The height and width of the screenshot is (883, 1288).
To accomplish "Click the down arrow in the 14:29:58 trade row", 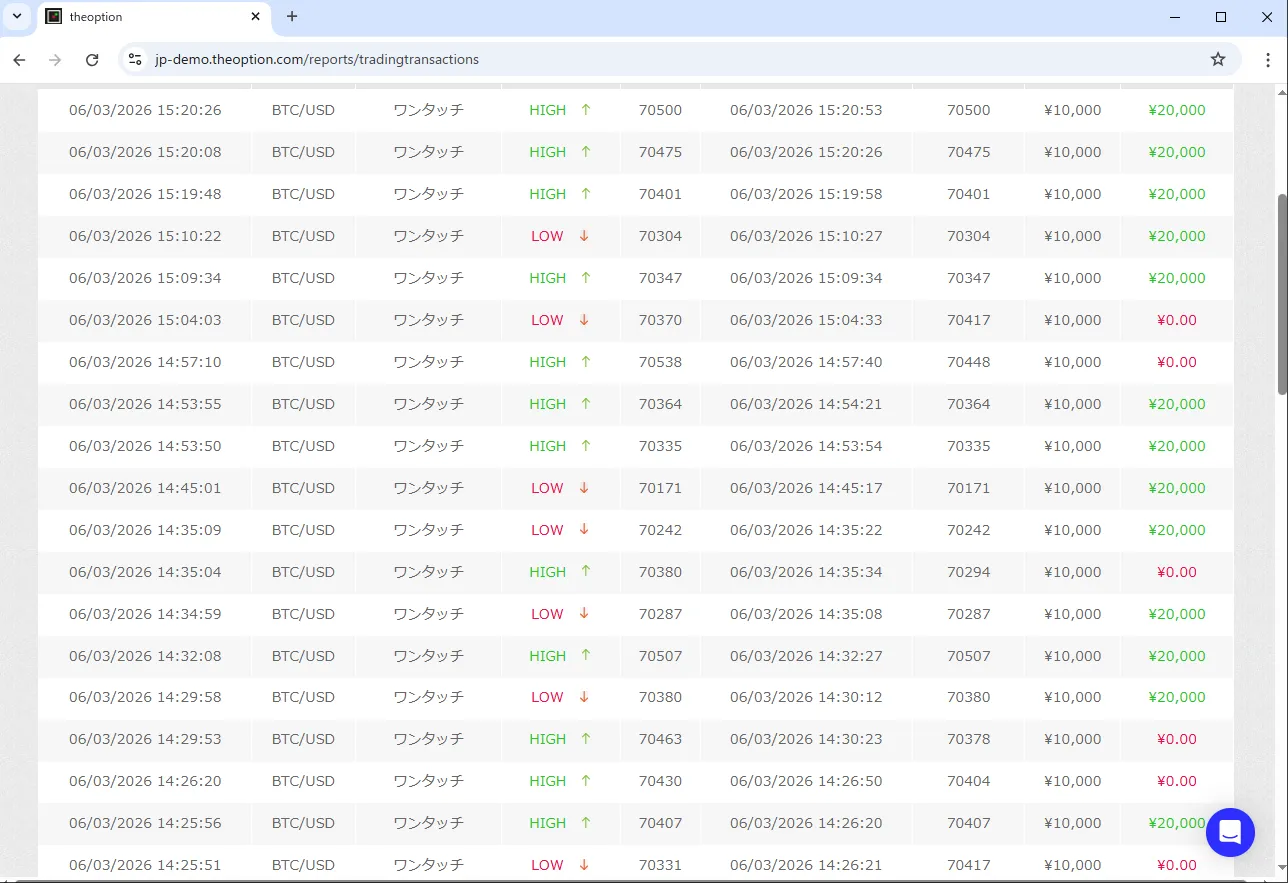I will [584, 697].
